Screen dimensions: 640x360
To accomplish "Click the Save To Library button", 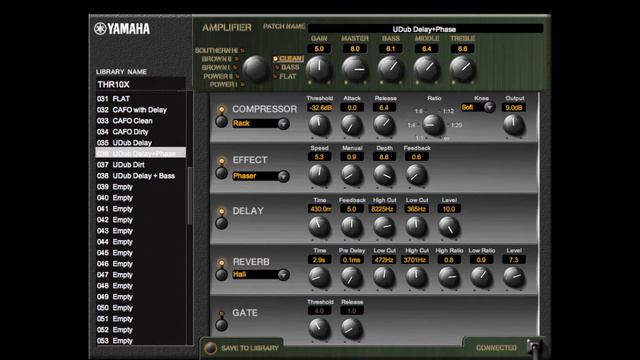I will coord(242,348).
